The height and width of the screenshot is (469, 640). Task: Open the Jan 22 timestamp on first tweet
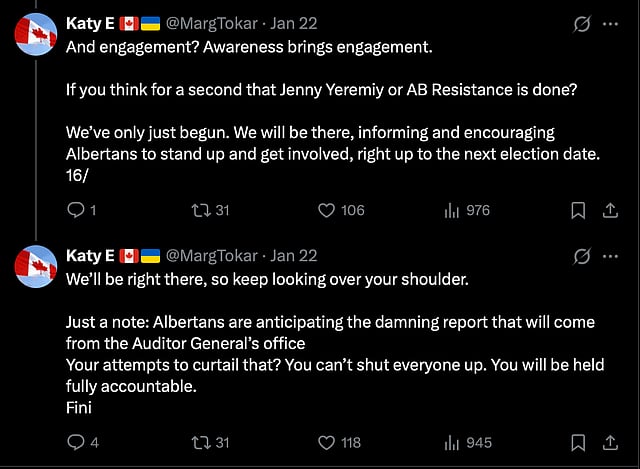tap(294, 23)
